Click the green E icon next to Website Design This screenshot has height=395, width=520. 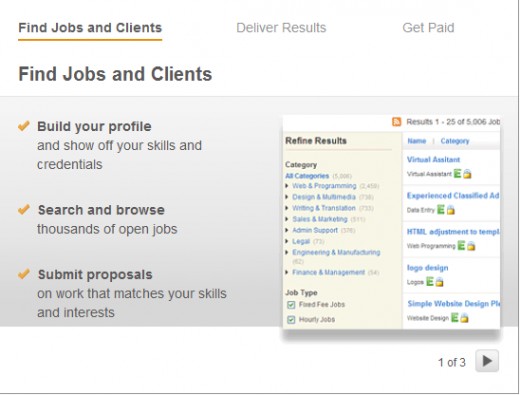coord(455,318)
